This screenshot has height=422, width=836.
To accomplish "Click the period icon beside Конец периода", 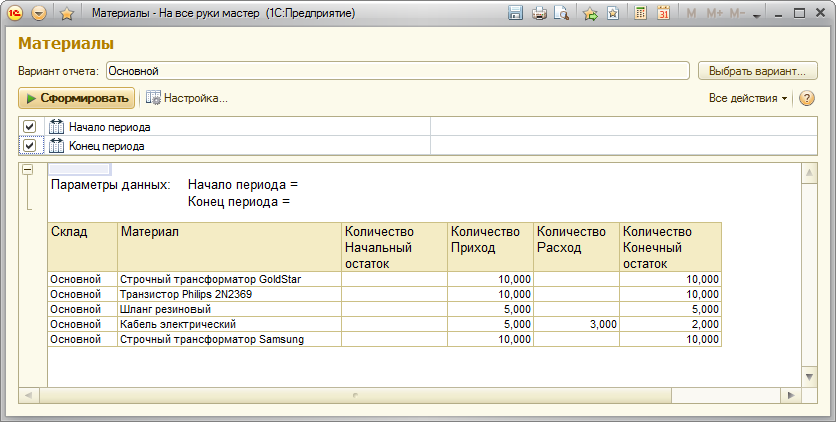I will pyautogui.click(x=56, y=145).
